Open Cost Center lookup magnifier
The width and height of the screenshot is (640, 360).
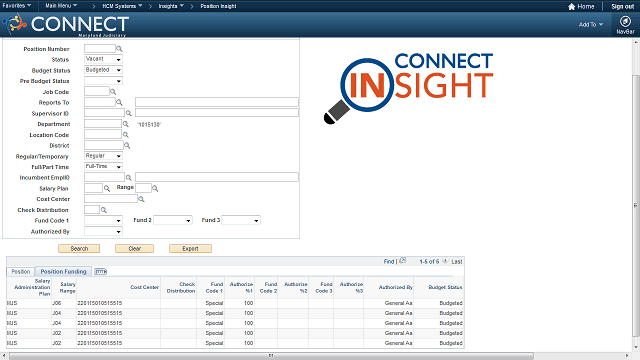point(141,199)
